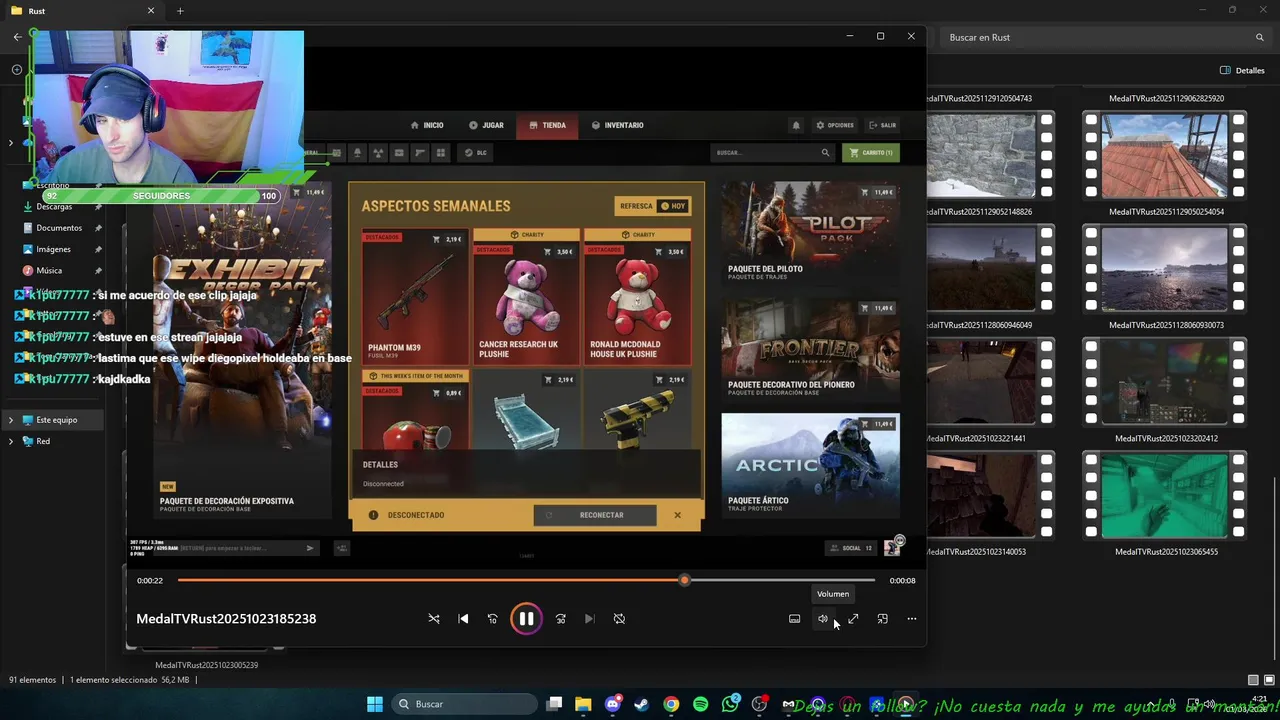Click the JUGAR tab in the Rust menu
This screenshot has width=1280, height=720.
pyautogui.click(x=486, y=126)
